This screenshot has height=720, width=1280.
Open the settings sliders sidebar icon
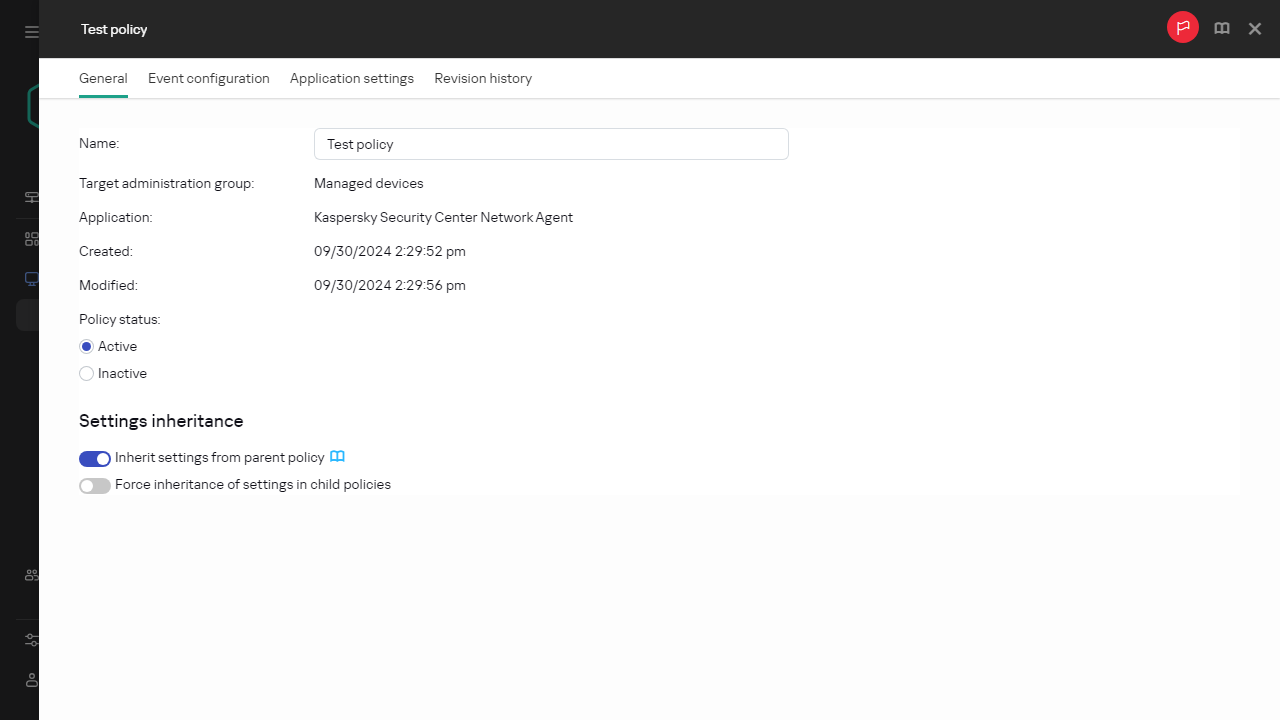tap(31, 640)
